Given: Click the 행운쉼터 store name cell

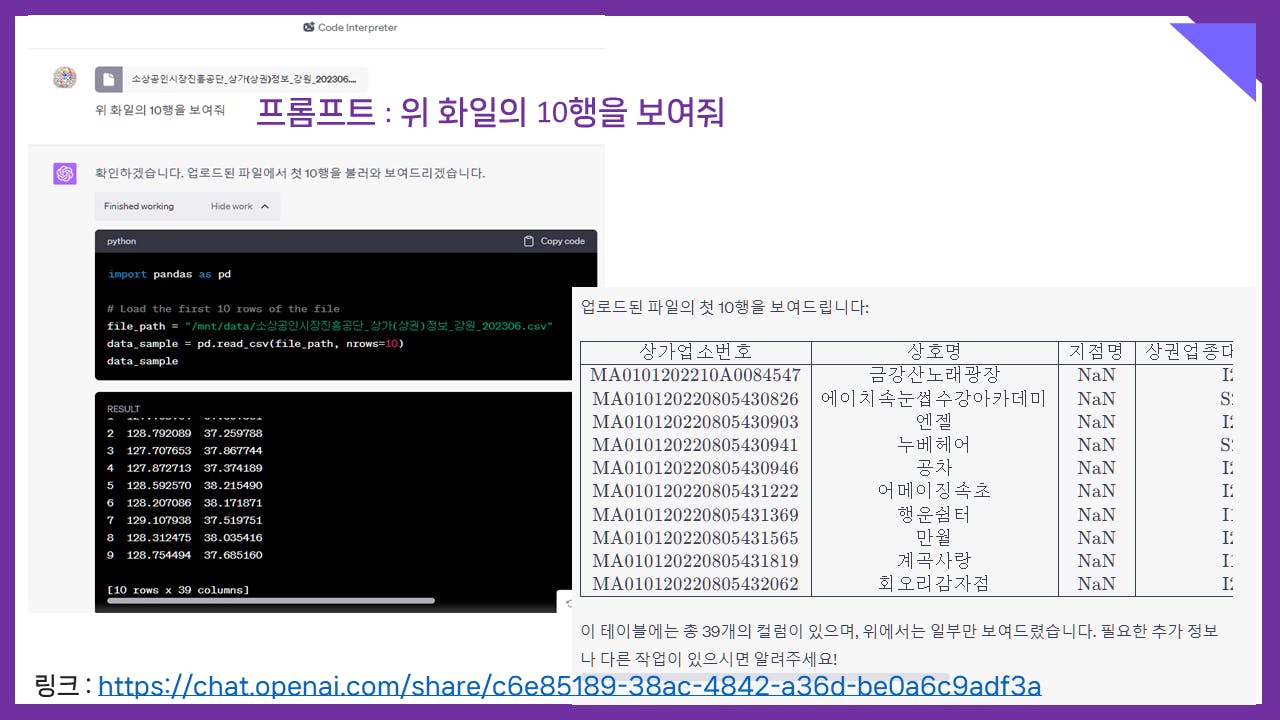Looking at the screenshot, I should [x=934, y=515].
